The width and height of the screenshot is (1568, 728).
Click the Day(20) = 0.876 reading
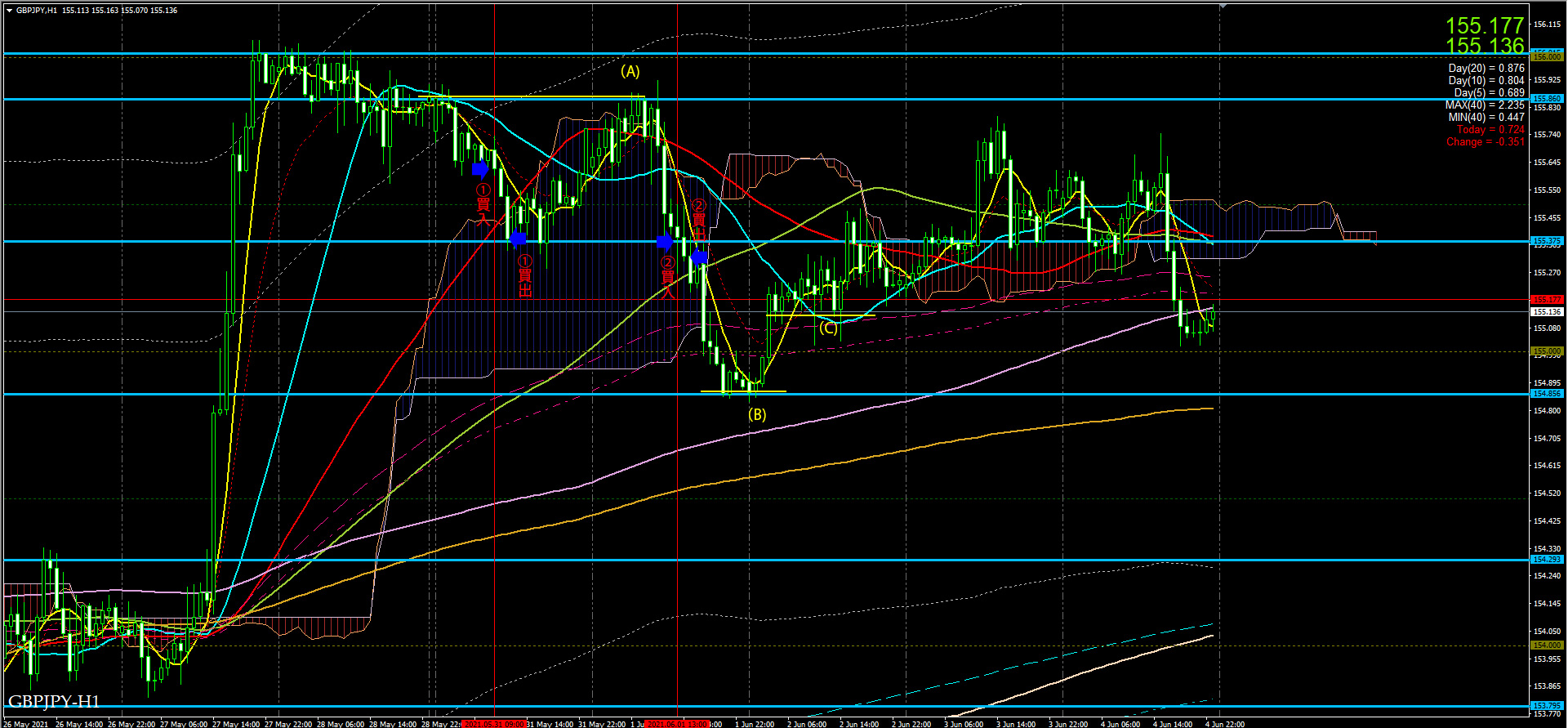click(1486, 68)
